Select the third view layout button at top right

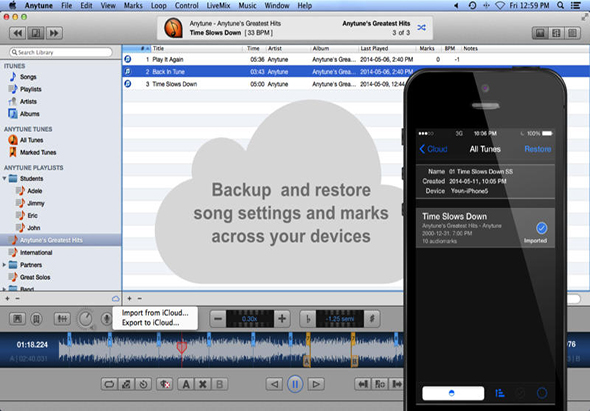(x=572, y=33)
